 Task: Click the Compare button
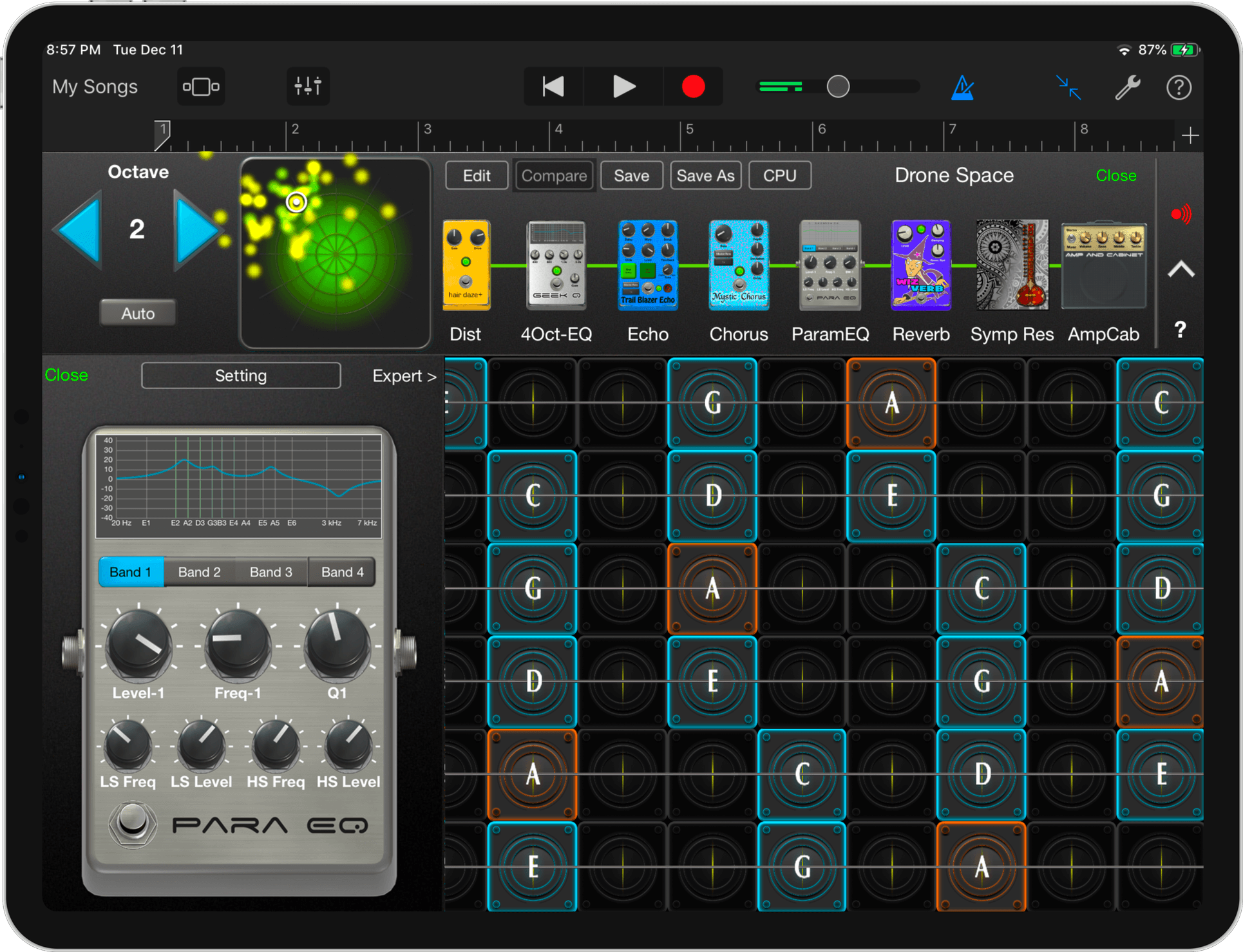(554, 175)
